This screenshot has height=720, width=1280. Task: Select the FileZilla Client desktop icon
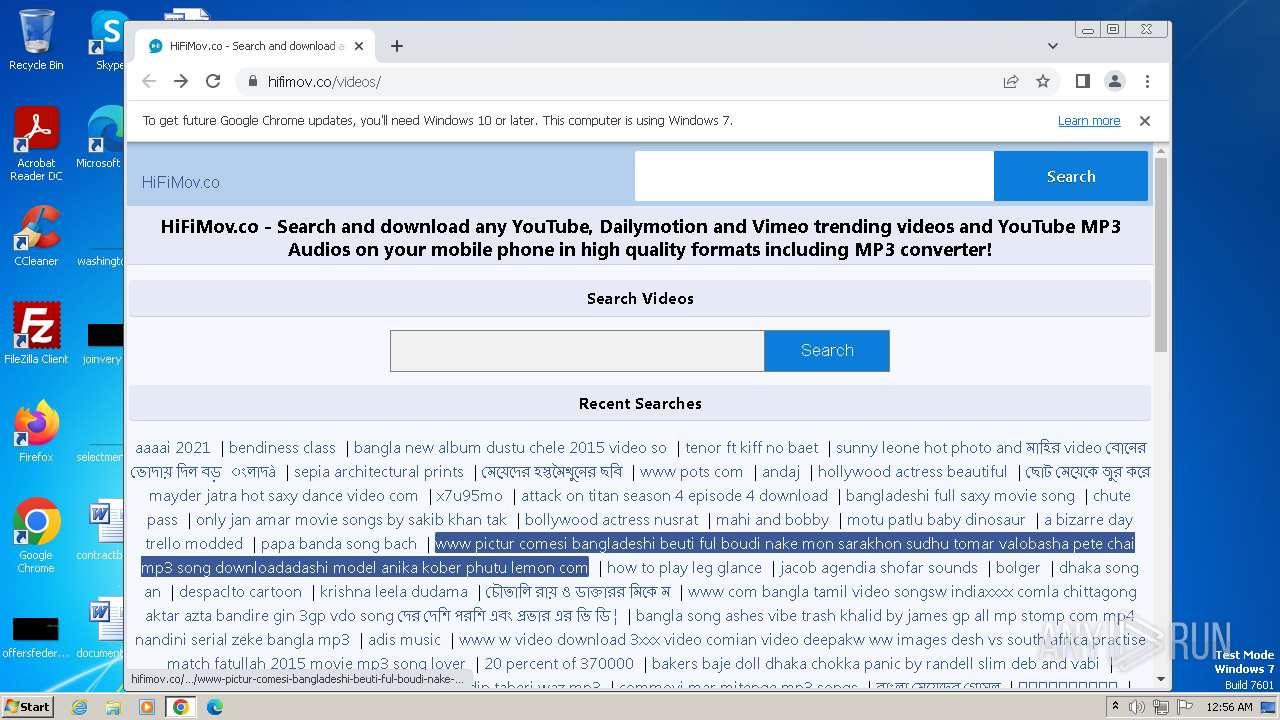point(36,334)
